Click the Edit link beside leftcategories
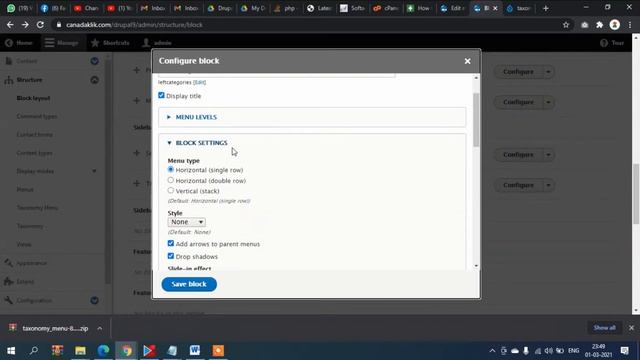The height and width of the screenshot is (360, 640). [x=199, y=82]
